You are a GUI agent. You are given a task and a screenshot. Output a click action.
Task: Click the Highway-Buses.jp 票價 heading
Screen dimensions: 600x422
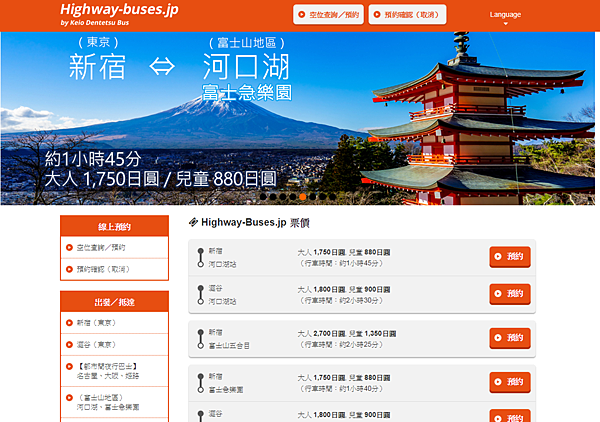(255, 222)
